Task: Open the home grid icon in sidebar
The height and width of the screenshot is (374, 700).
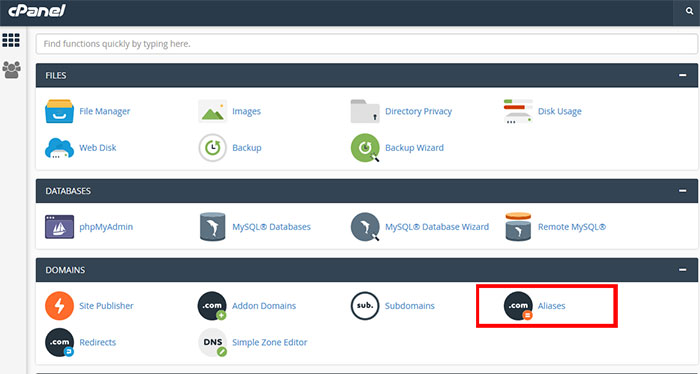Action: tap(11, 41)
